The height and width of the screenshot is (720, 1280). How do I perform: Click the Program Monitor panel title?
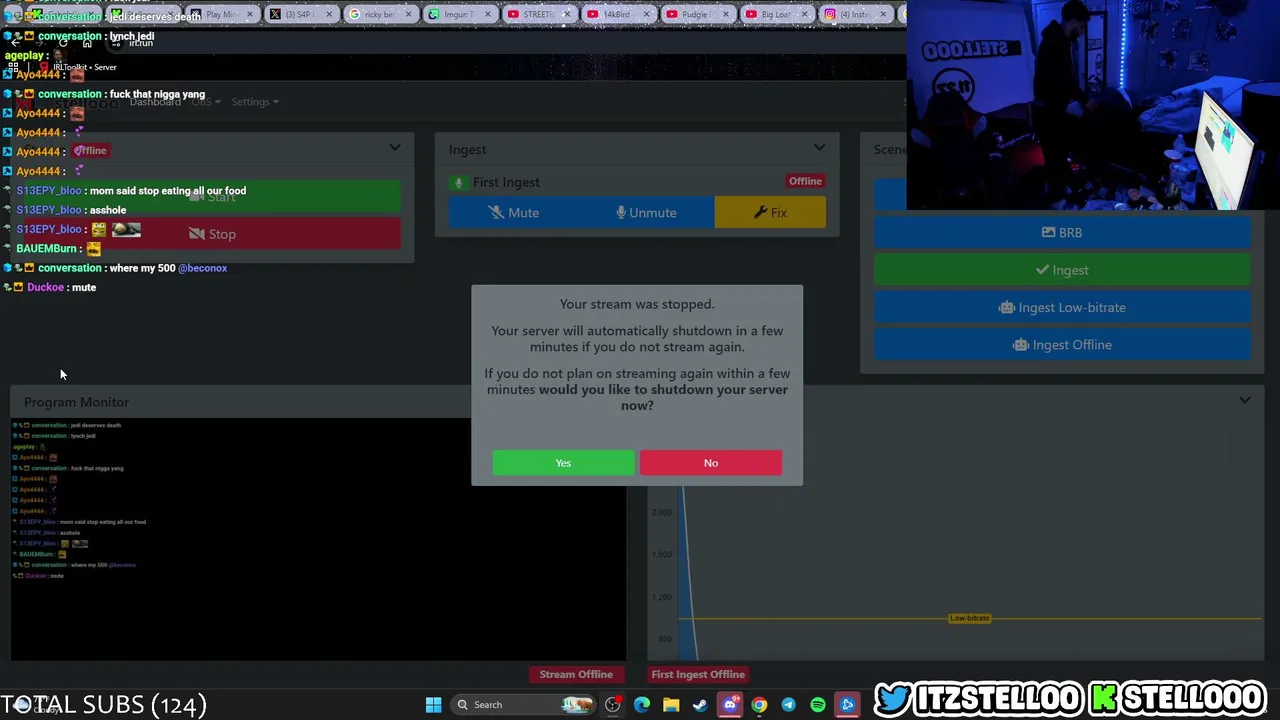76,402
